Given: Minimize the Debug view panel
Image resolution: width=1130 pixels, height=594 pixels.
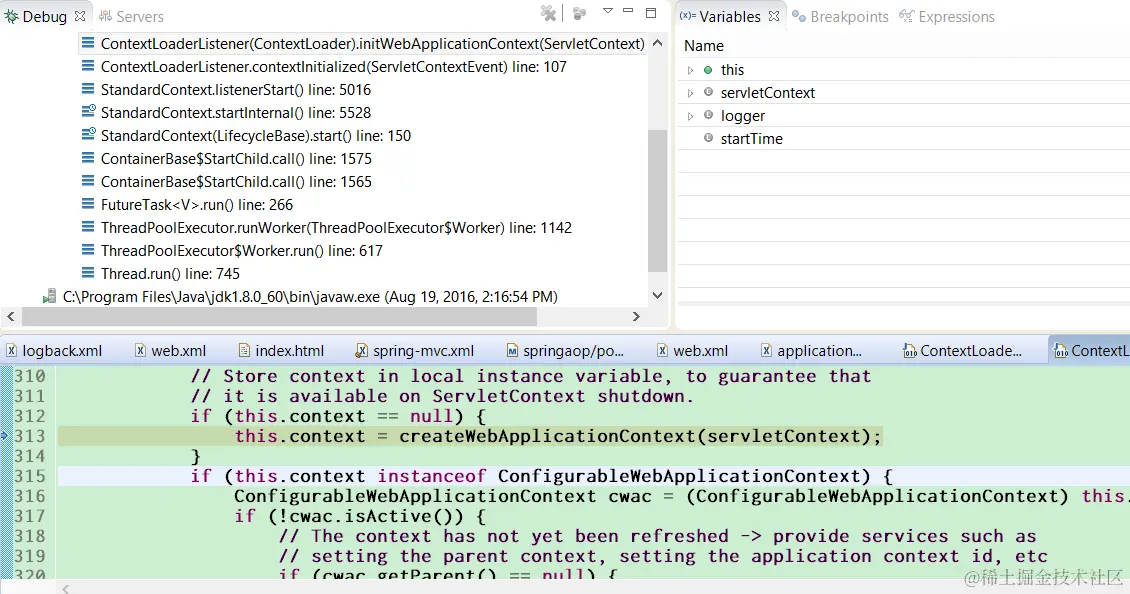Looking at the screenshot, I should pos(628,11).
